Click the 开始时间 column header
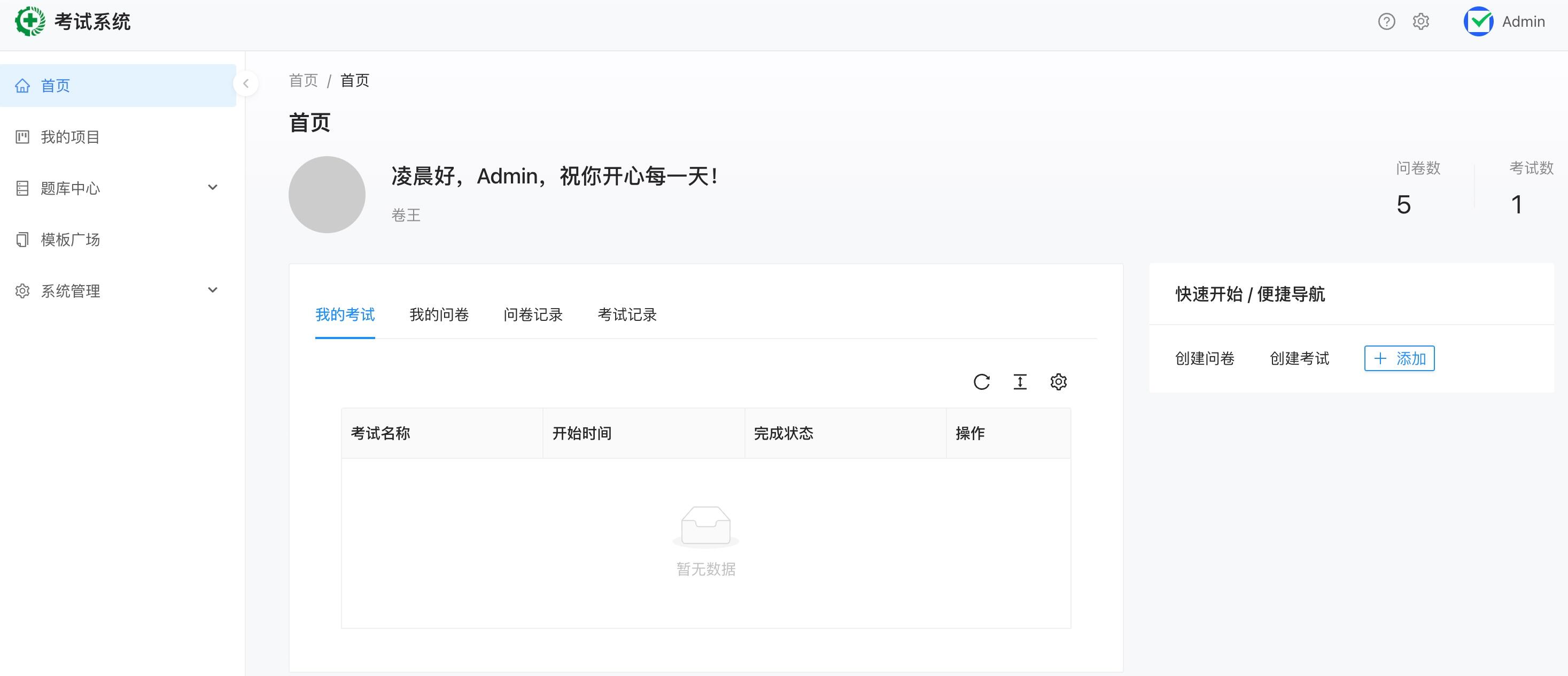 point(644,433)
